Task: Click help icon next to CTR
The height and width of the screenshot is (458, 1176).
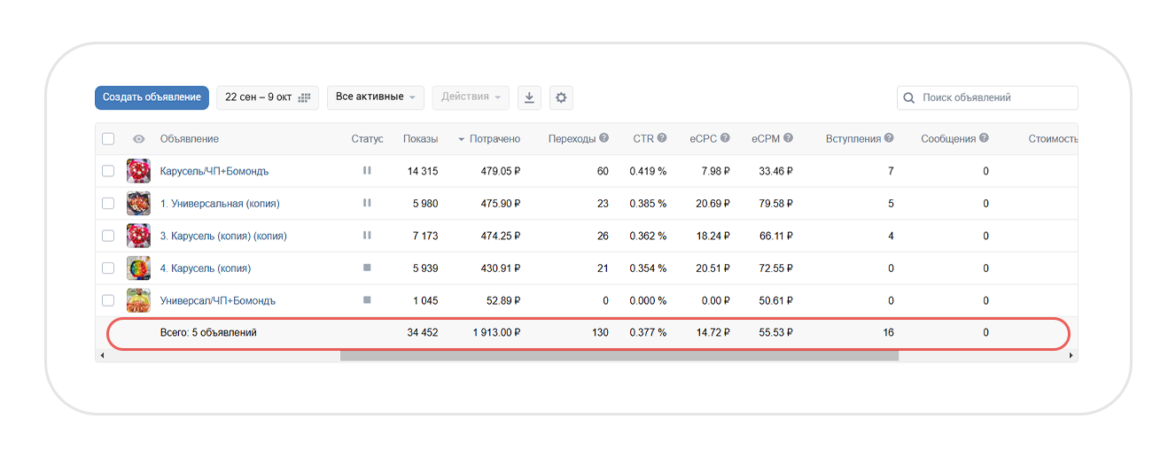Action: [x=662, y=138]
